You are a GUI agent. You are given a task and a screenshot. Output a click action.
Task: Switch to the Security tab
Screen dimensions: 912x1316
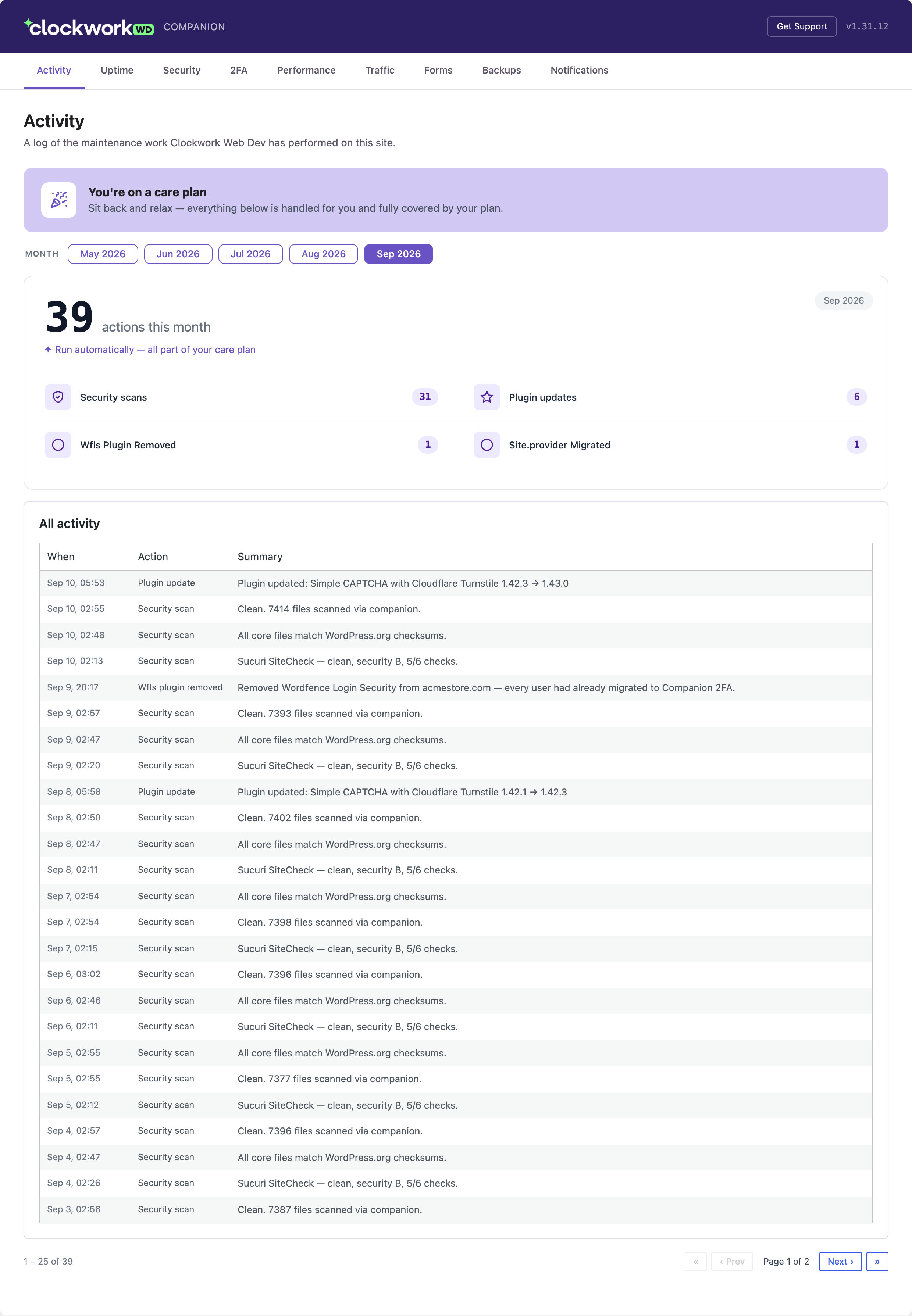(182, 70)
